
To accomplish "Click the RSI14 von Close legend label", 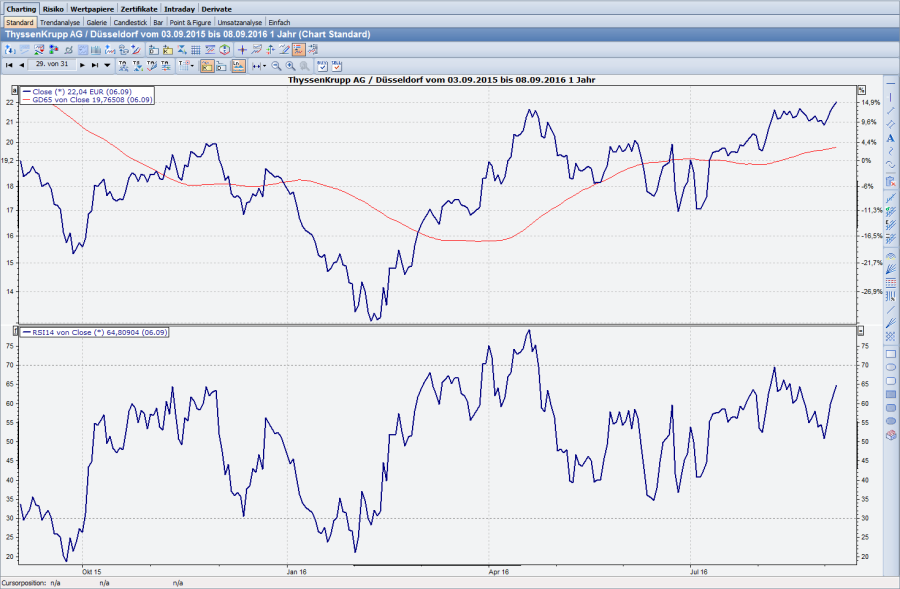I will 95,332.
